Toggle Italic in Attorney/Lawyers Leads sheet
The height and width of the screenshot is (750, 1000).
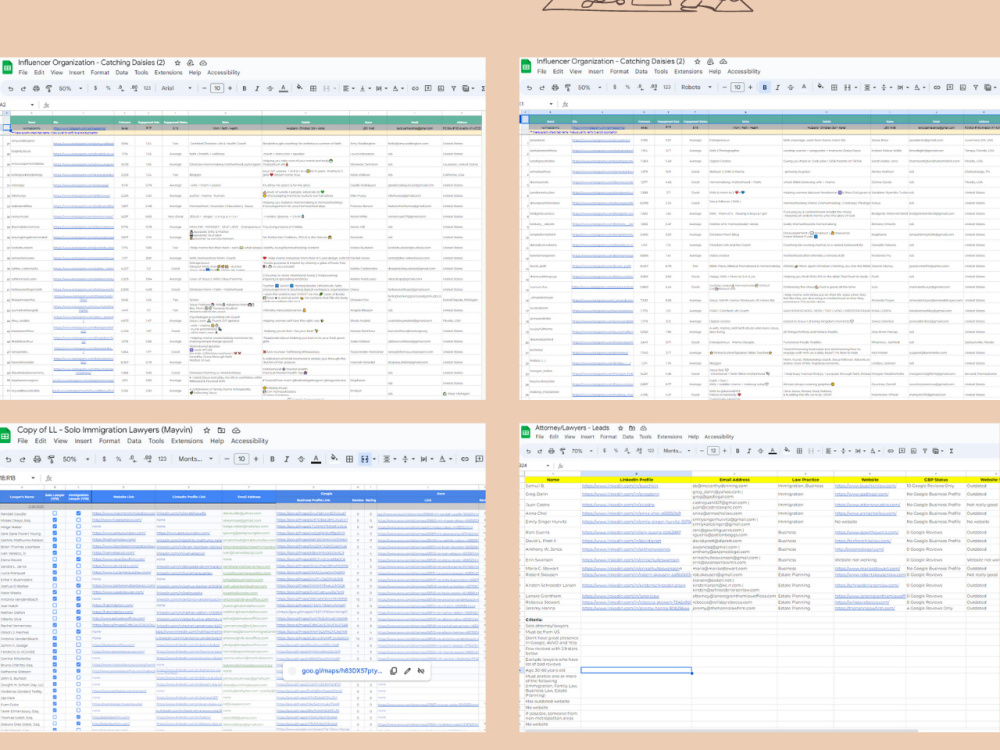(x=749, y=451)
